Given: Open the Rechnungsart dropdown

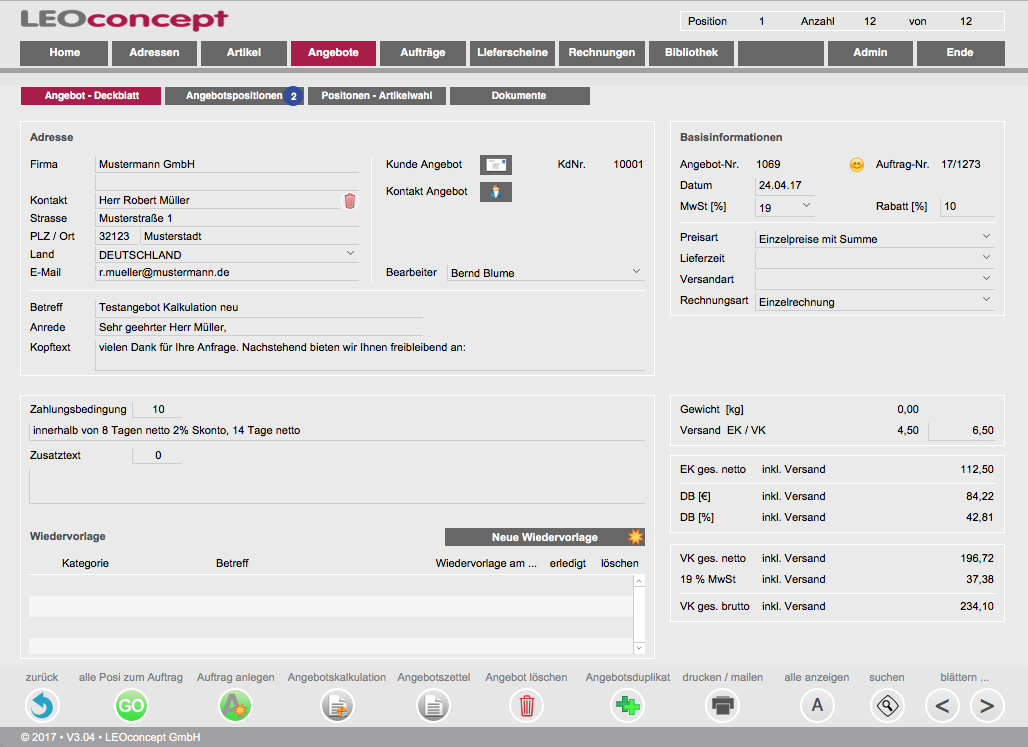Looking at the screenshot, I should pyautogui.click(x=986, y=300).
